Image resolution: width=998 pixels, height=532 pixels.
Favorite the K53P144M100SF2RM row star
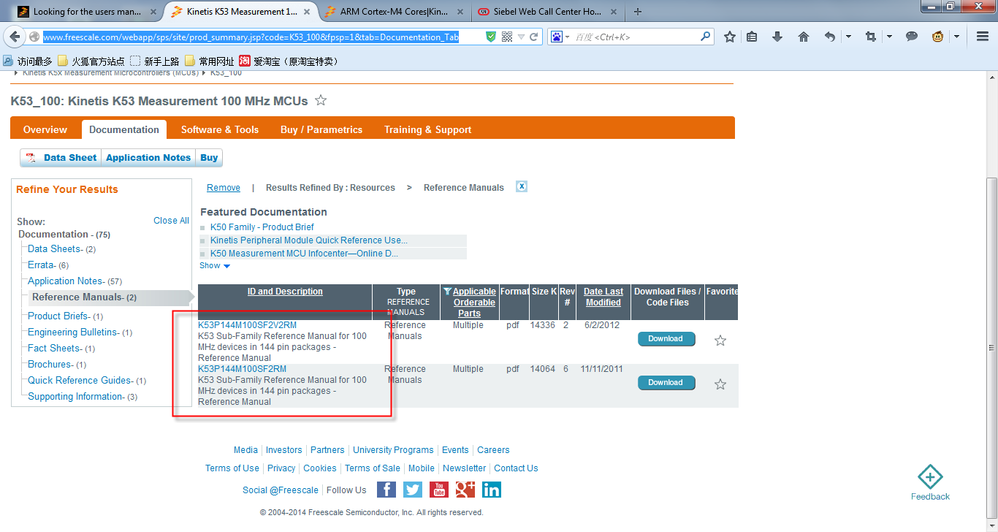click(720, 384)
